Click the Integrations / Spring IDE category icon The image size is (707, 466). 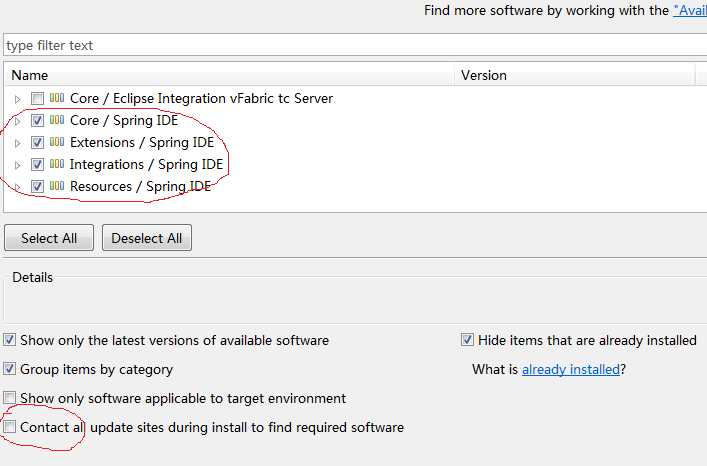(57, 164)
